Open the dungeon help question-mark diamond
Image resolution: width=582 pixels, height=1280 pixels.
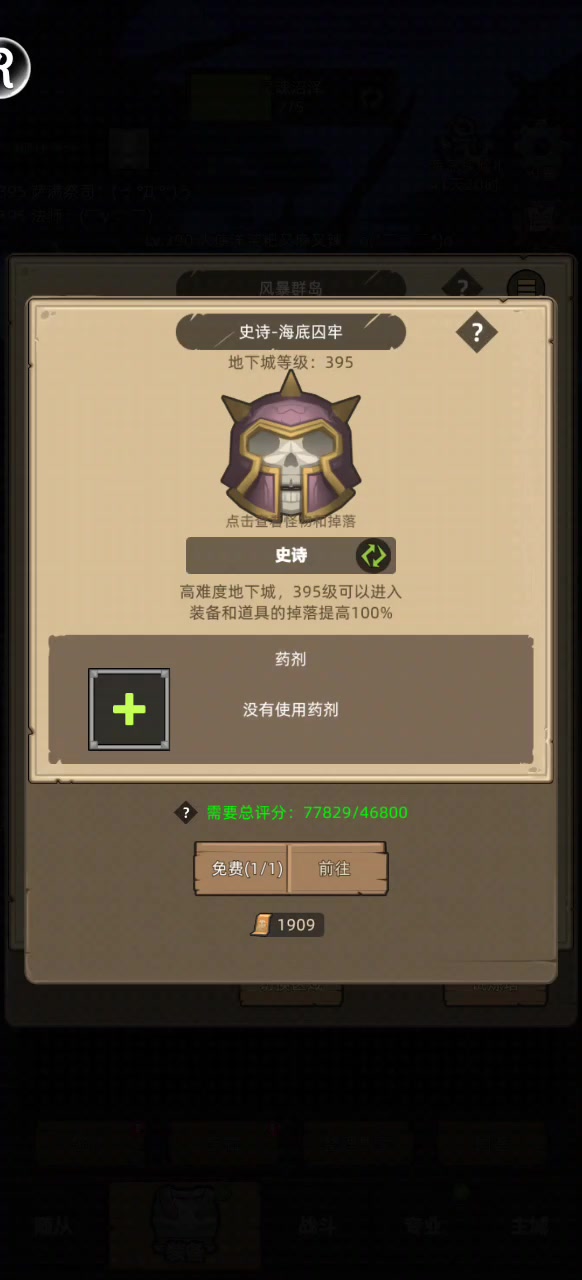coord(476,332)
